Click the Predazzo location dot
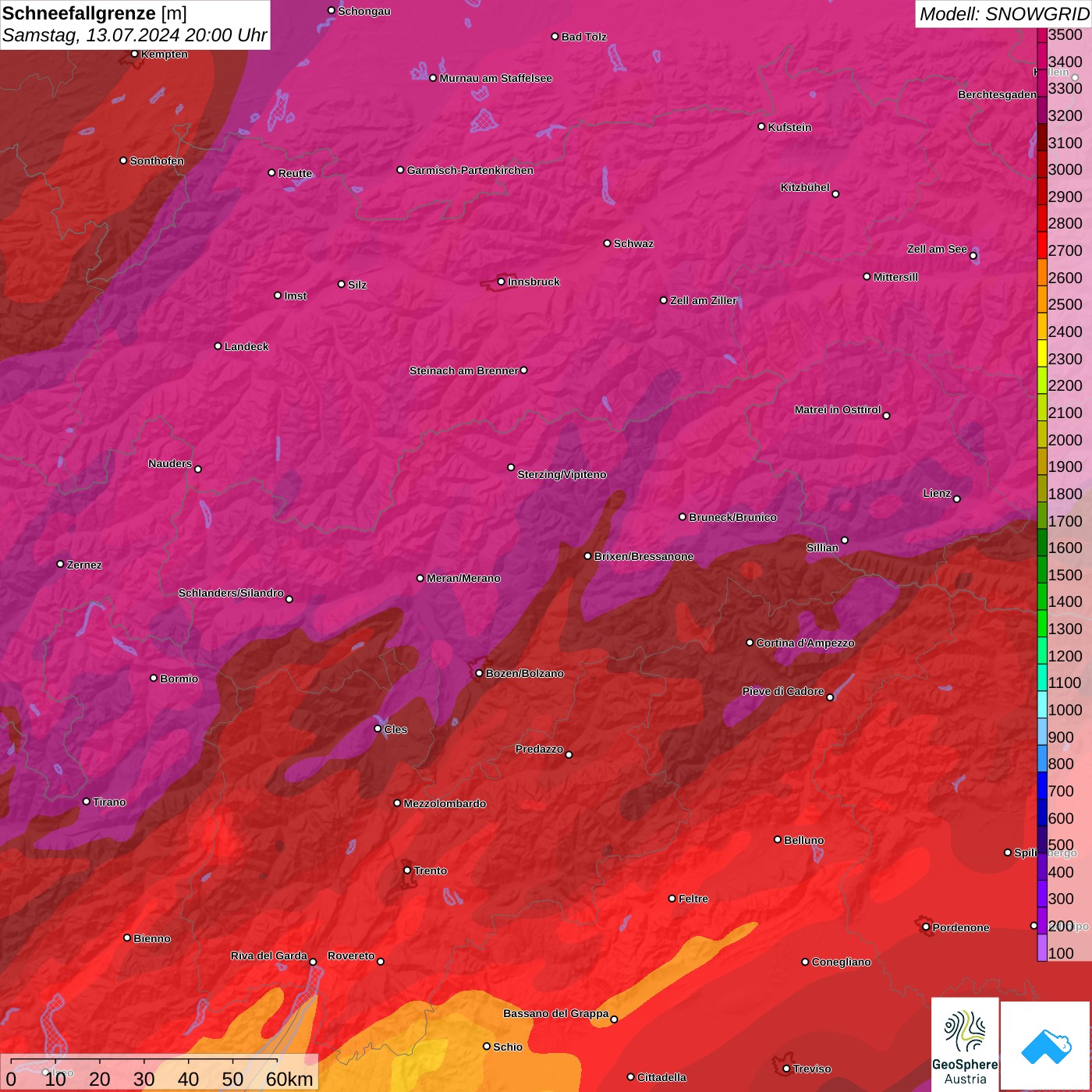Viewport: 1092px width, 1092px height. [x=569, y=754]
